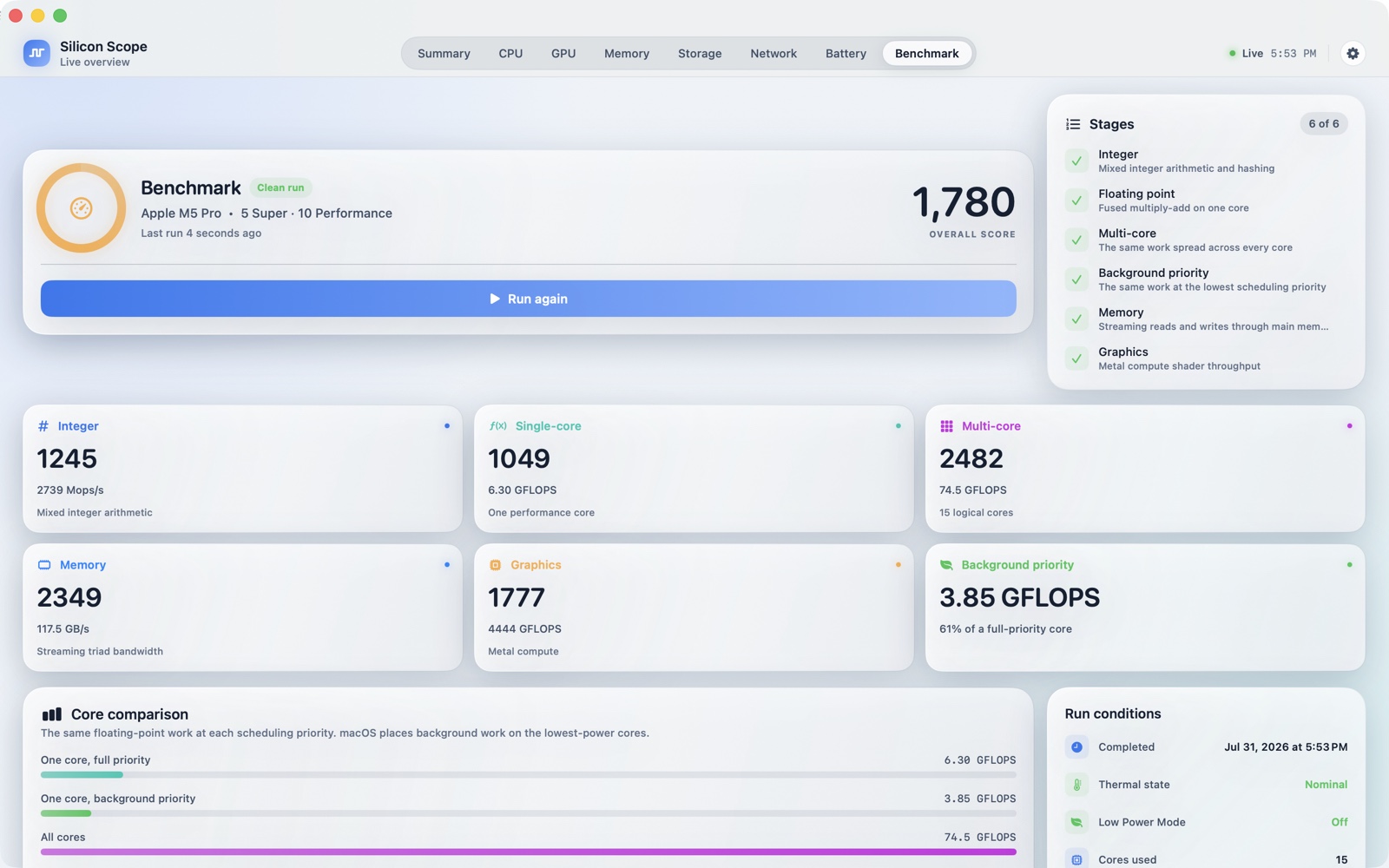Click the 2739 Mops/s value
The width and height of the screenshot is (1389, 868).
tap(70, 490)
